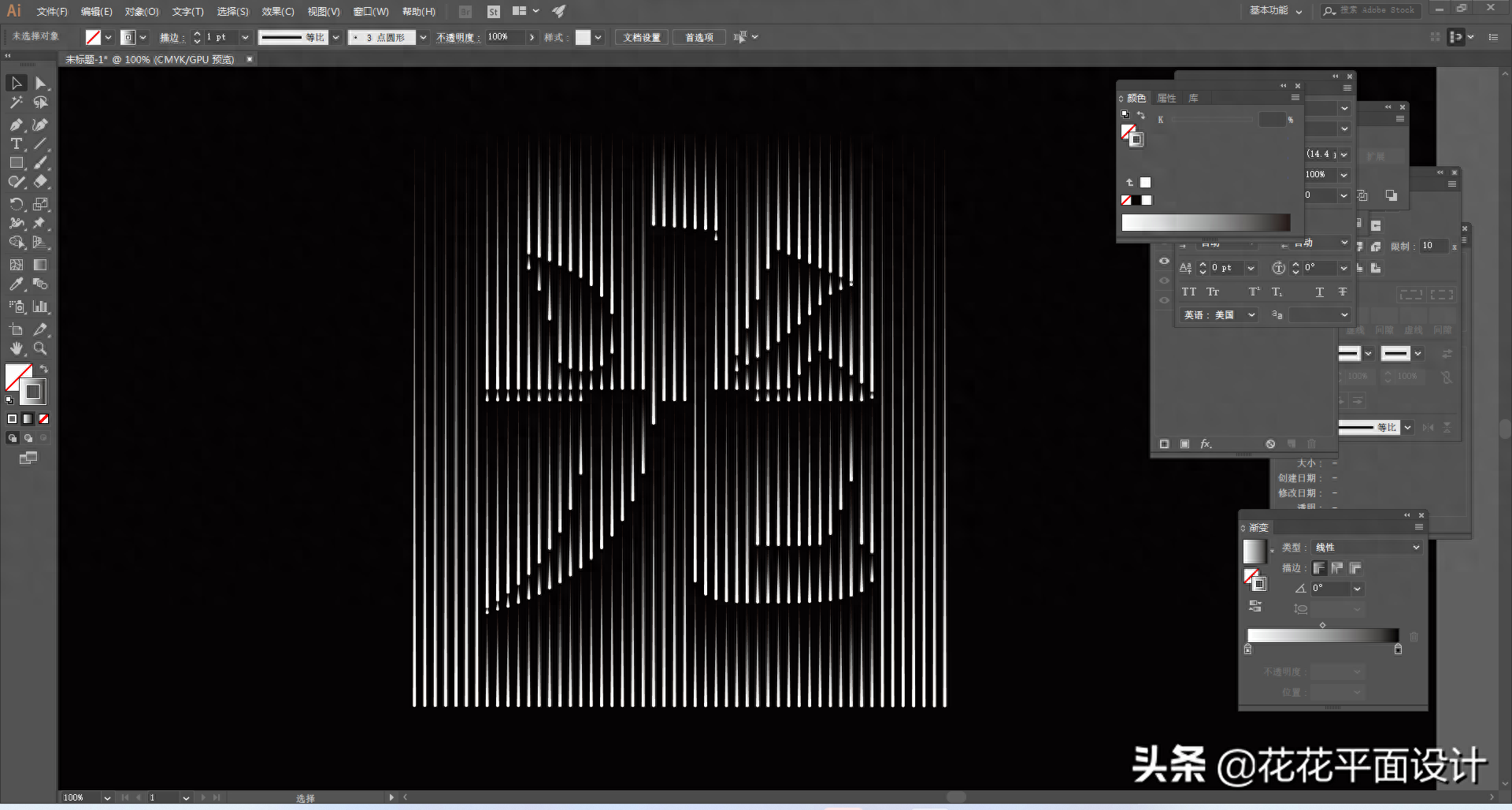Viewport: 1512px width, 810px height.
Task: Open the 基本功能 workspace switcher
Action: pyautogui.click(x=1276, y=11)
